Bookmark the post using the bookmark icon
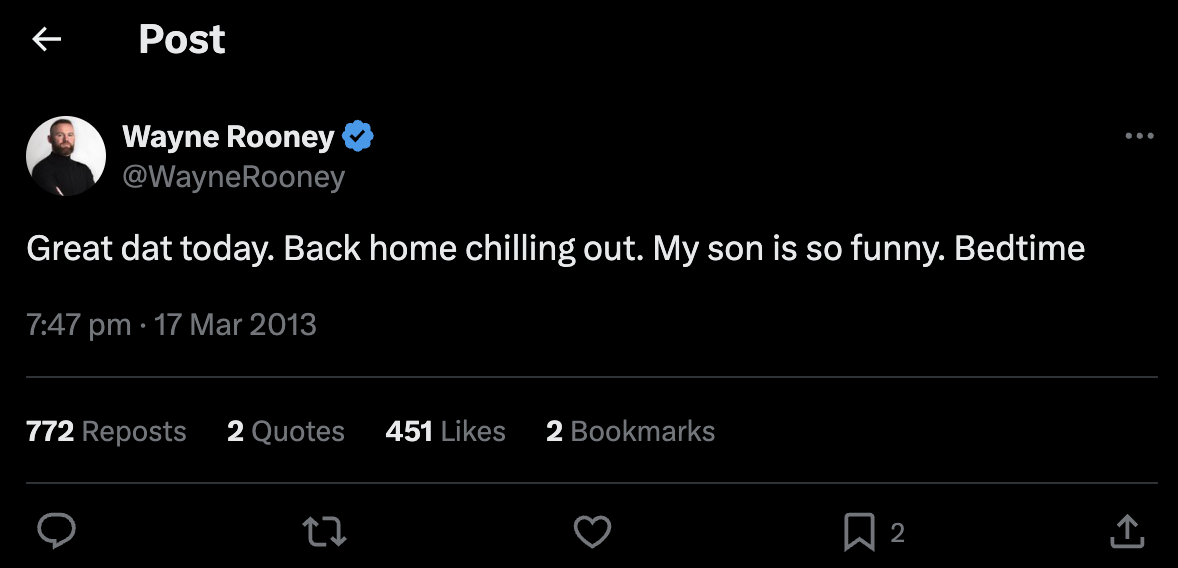 tap(859, 532)
